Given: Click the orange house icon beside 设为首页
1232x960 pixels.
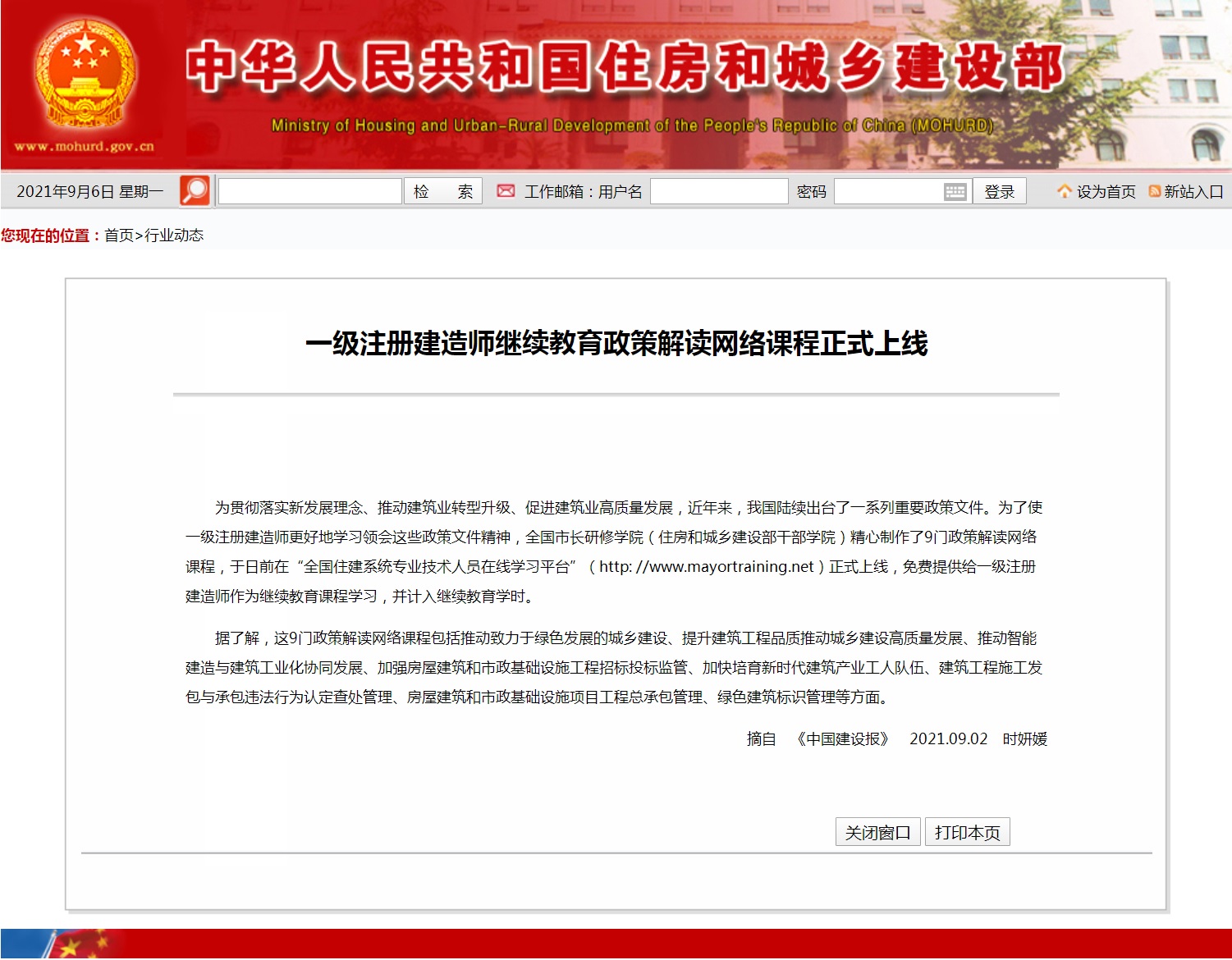Looking at the screenshot, I should pos(1065,191).
